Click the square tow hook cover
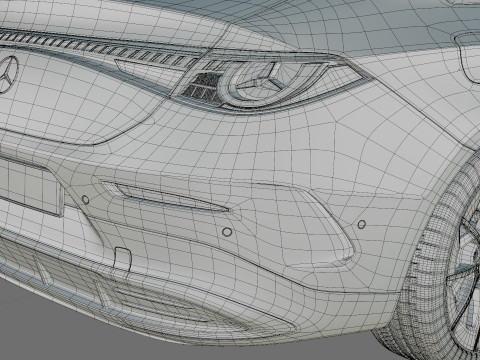The height and width of the screenshot is (360, 480). [122, 258]
